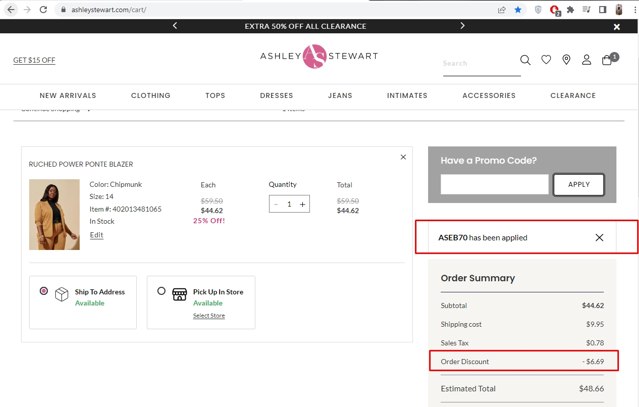Click the shipping box icon
639x407 pixels.
pyautogui.click(x=62, y=294)
